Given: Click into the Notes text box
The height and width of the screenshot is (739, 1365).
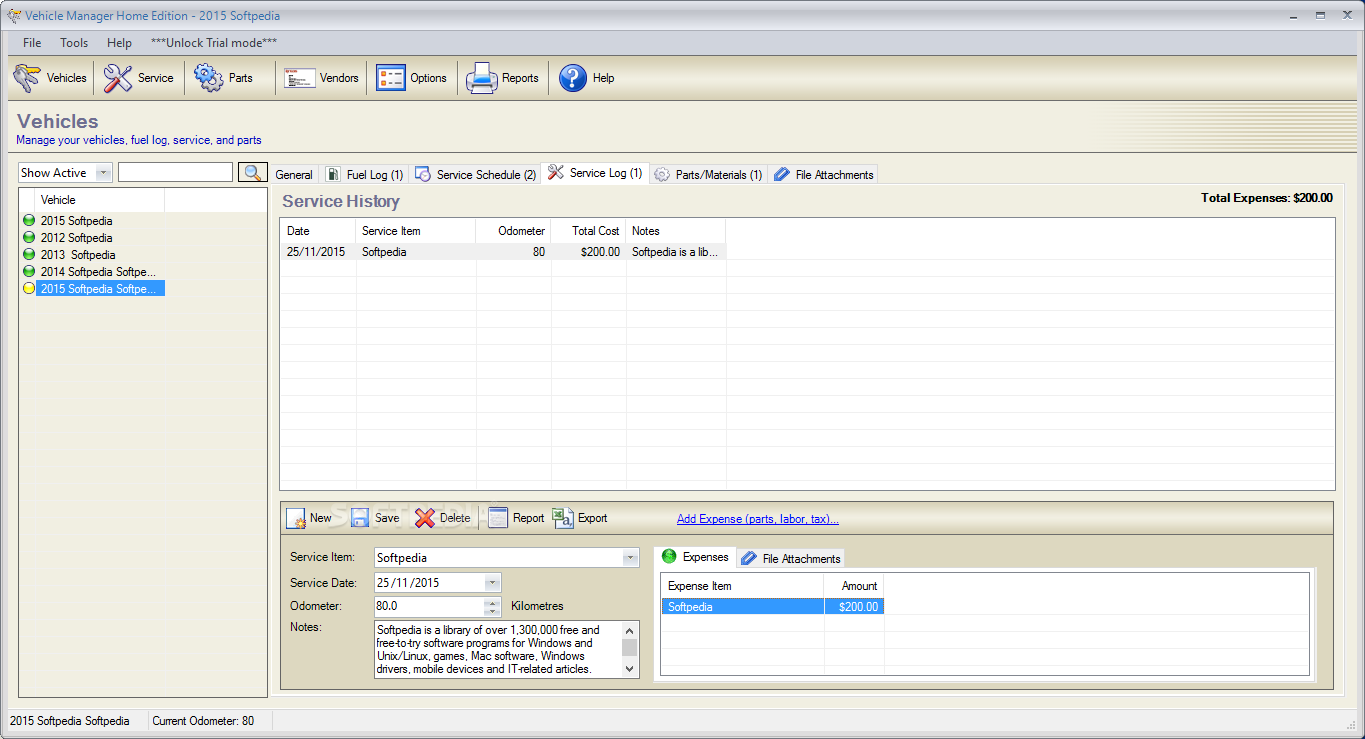Looking at the screenshot, I should pyautogui.click(x=498, y=649).
